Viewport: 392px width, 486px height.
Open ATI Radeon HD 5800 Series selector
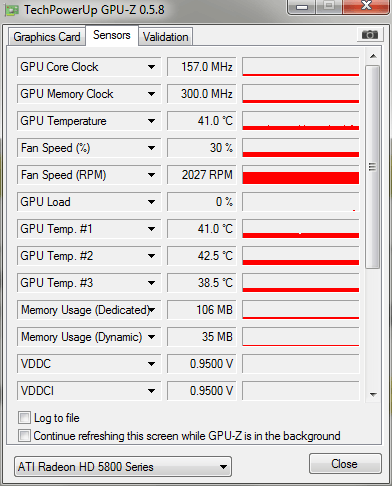coord(123,467)
